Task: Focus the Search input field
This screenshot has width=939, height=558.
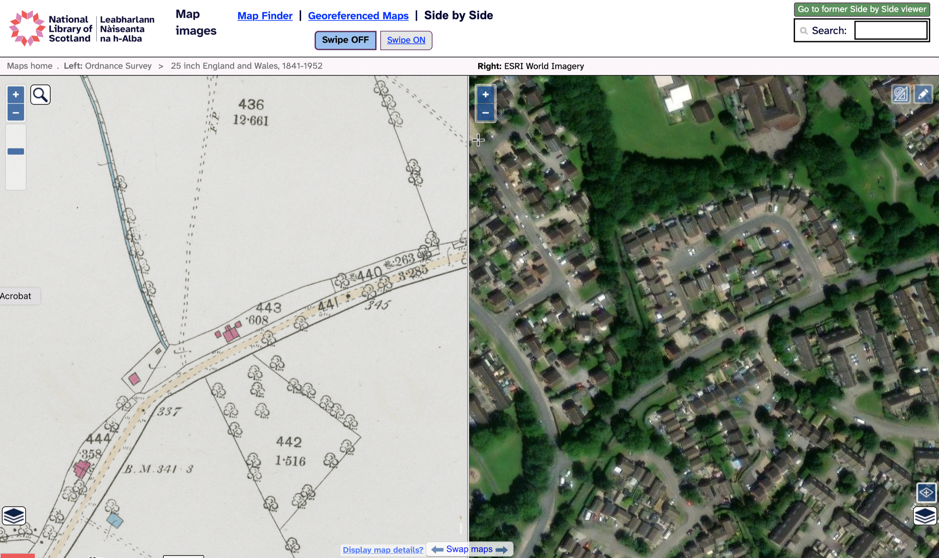Action: [891, 30]
